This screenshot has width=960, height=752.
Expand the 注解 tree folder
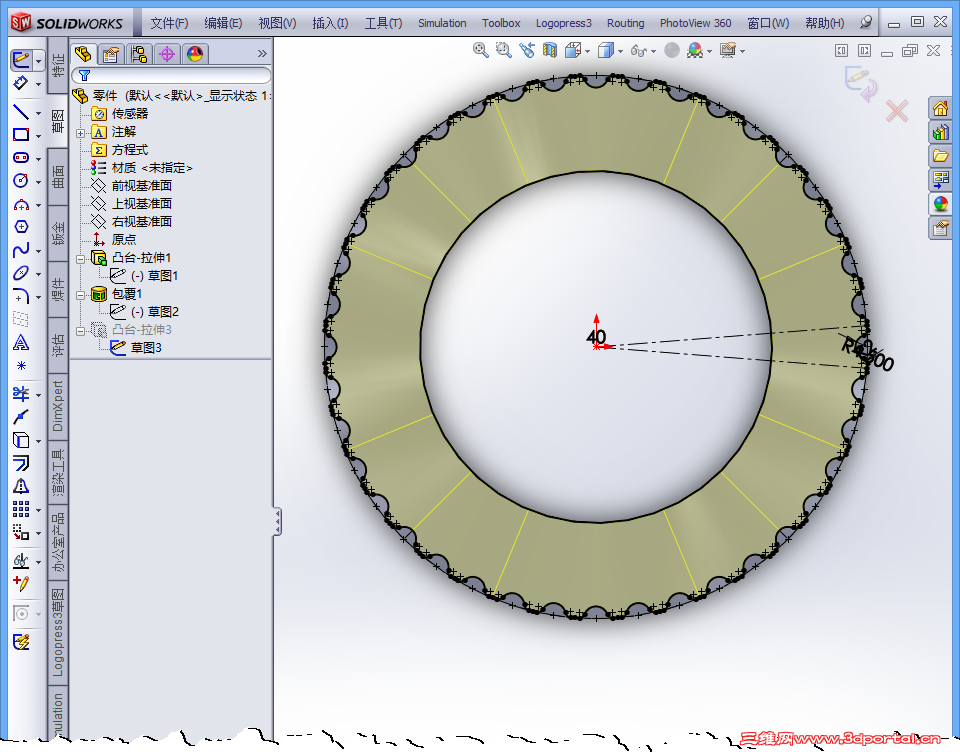coord(80,133)
